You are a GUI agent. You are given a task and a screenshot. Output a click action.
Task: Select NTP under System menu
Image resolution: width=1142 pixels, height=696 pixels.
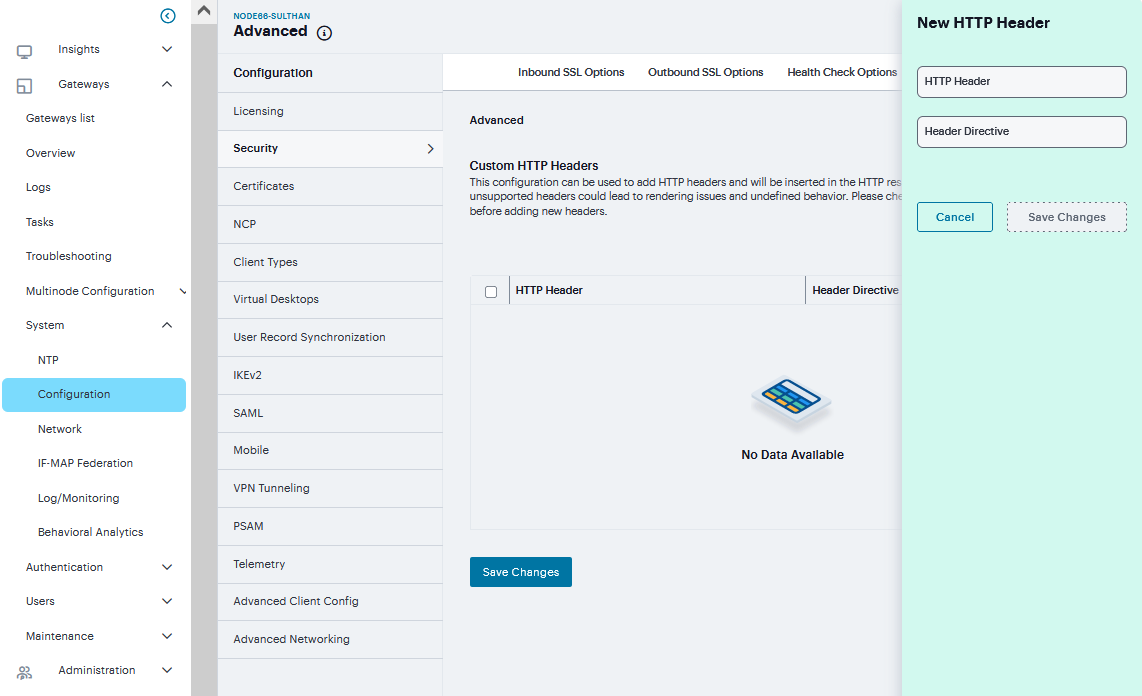48,360
